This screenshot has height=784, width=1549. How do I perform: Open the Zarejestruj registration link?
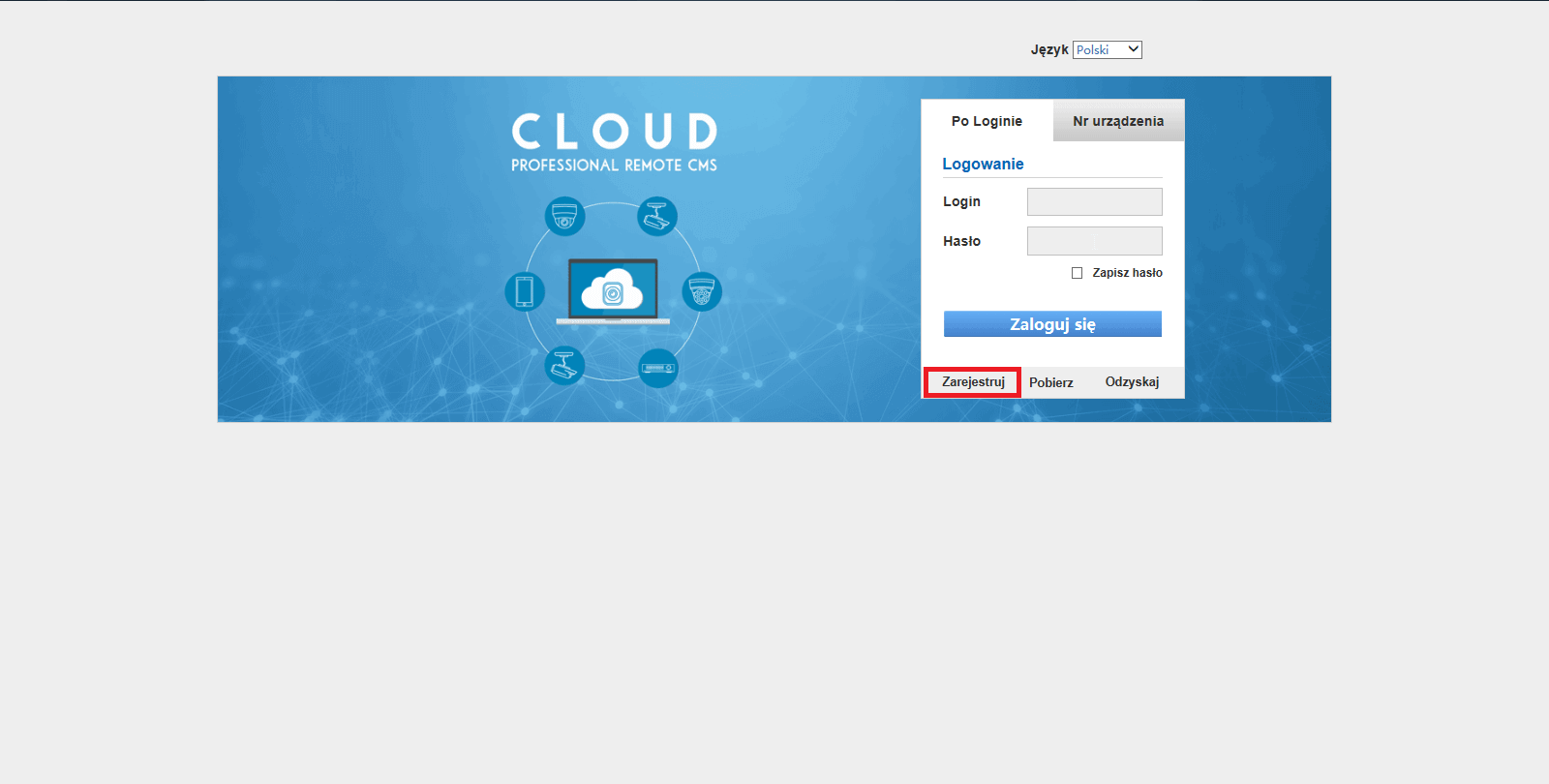click(x=973, y=382)
